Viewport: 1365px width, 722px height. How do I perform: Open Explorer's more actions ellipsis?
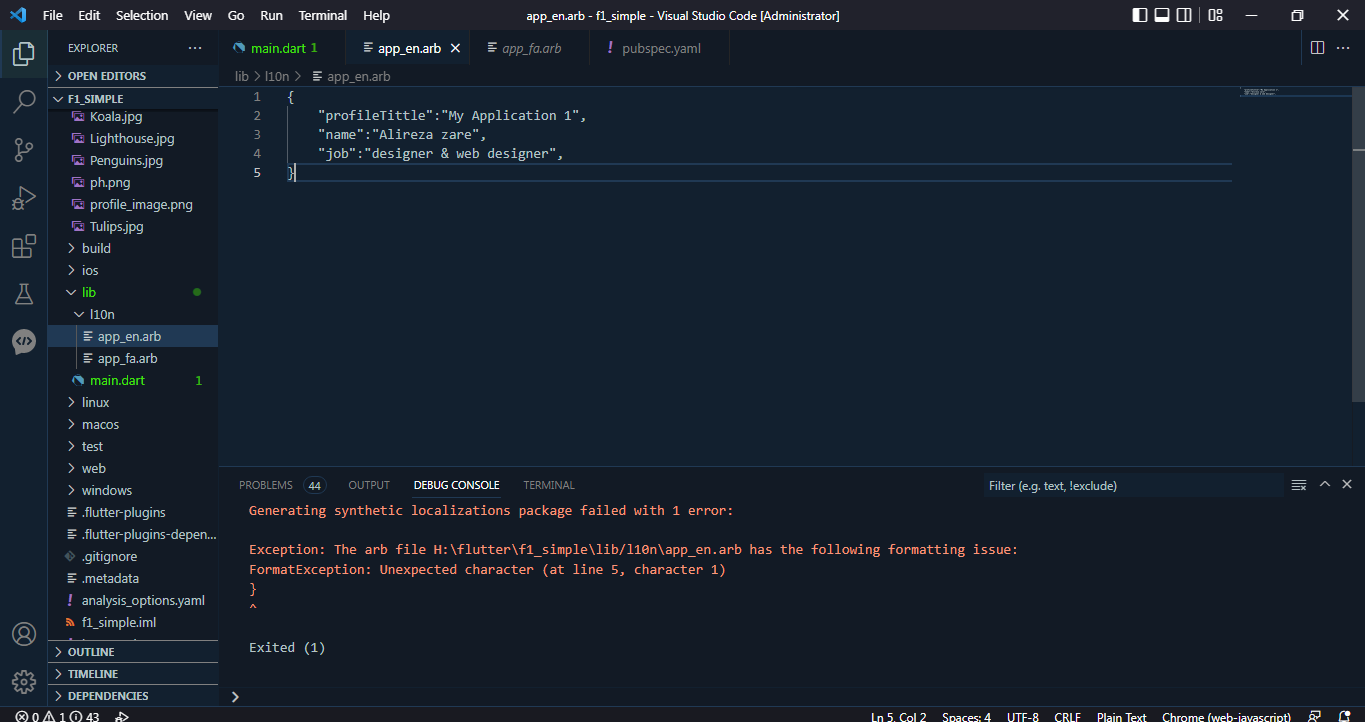(195, 48)
